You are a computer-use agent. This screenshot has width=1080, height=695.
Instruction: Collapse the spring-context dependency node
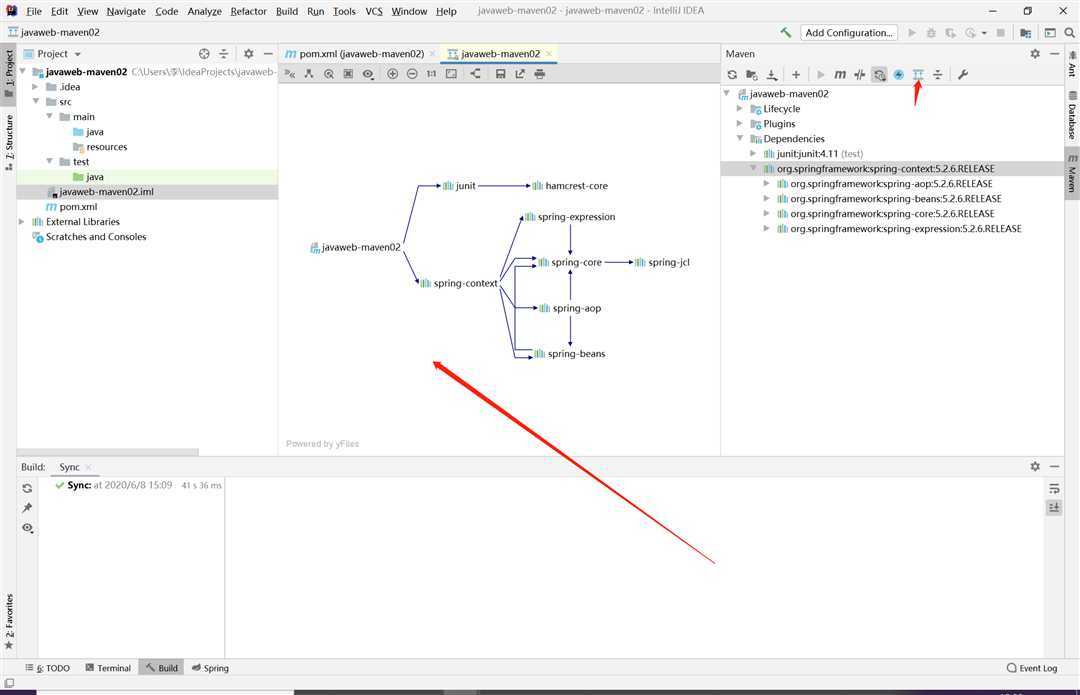coord(754,169)
